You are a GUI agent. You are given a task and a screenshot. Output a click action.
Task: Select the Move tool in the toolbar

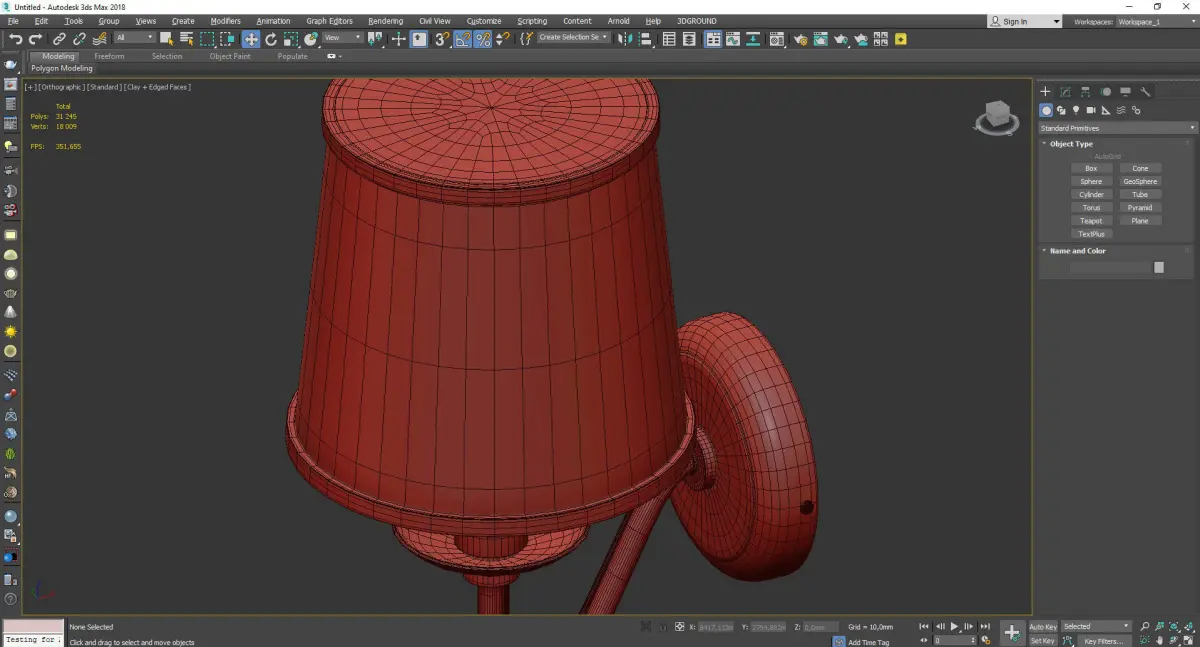pyautogui.click(x=250, y=39)
